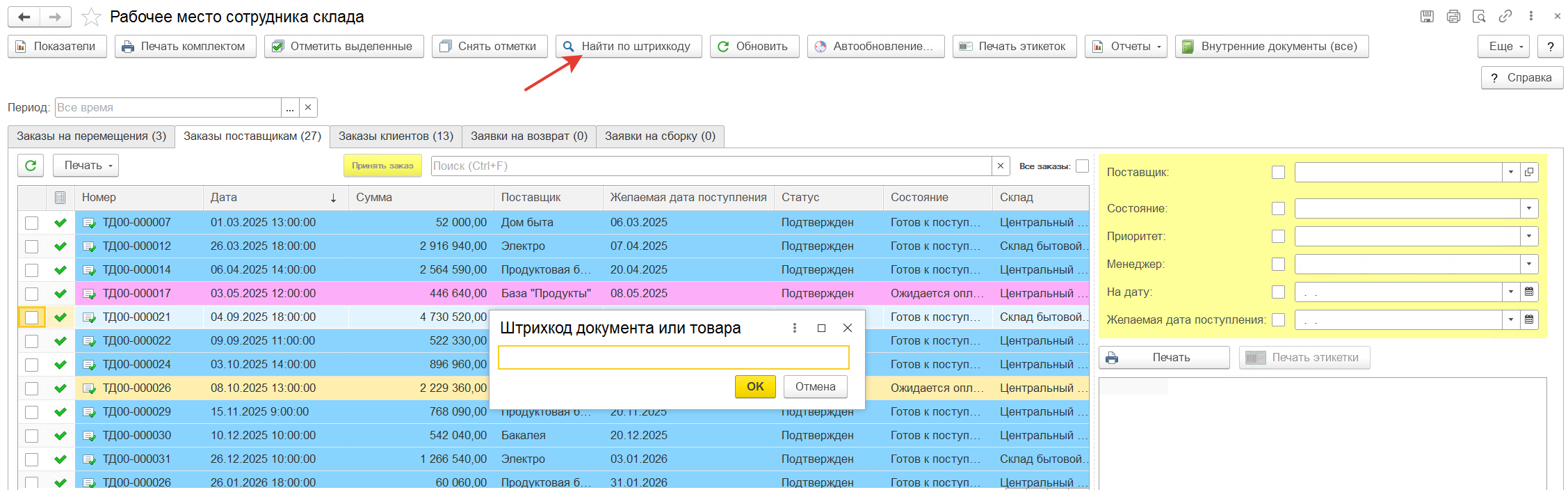Enable the Состояние filter checkbox
The width and height of the screenshot is (1568, 490).
coord(1278,208)
